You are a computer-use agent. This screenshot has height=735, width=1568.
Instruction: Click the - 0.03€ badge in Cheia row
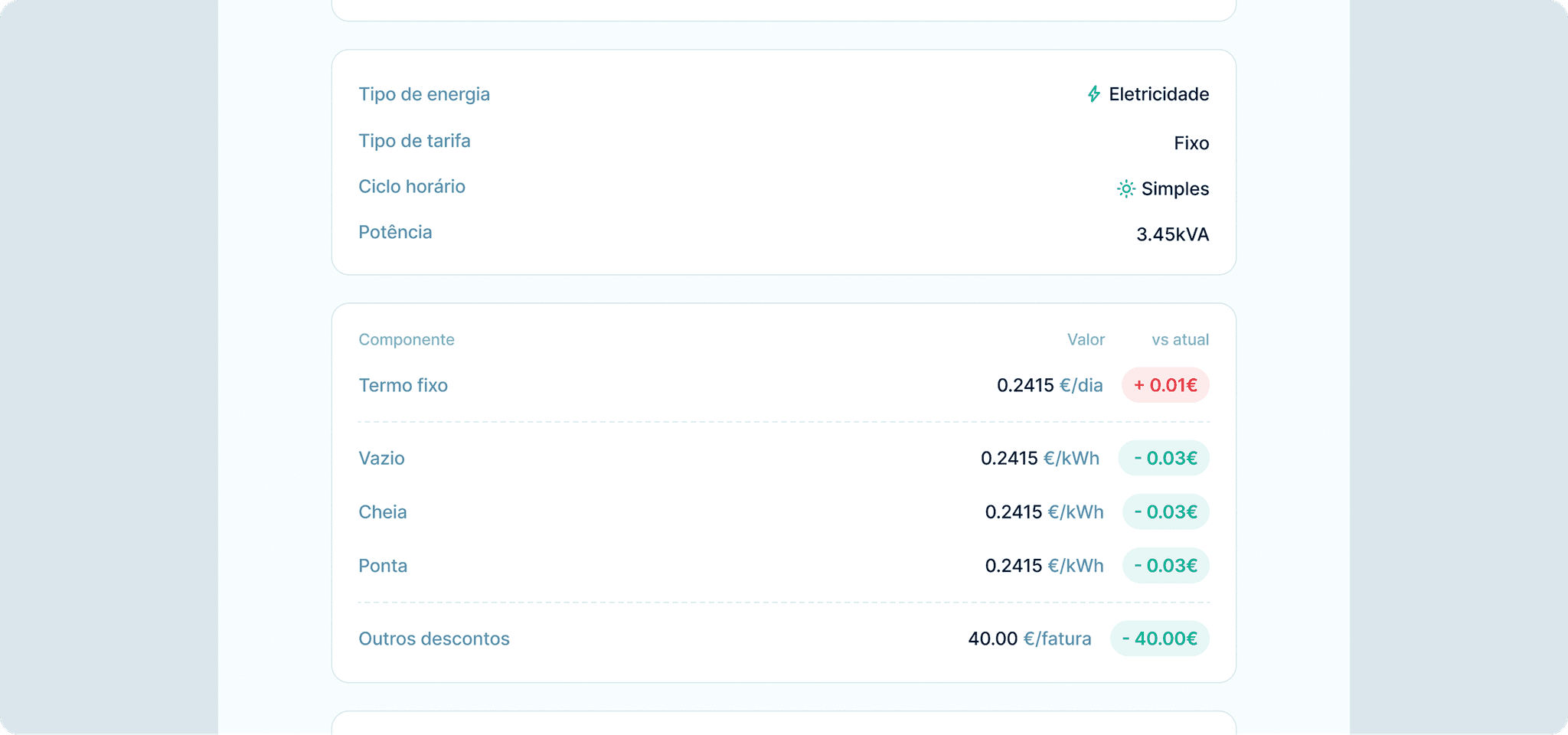pyautogui.click(x=1165, y=512)
